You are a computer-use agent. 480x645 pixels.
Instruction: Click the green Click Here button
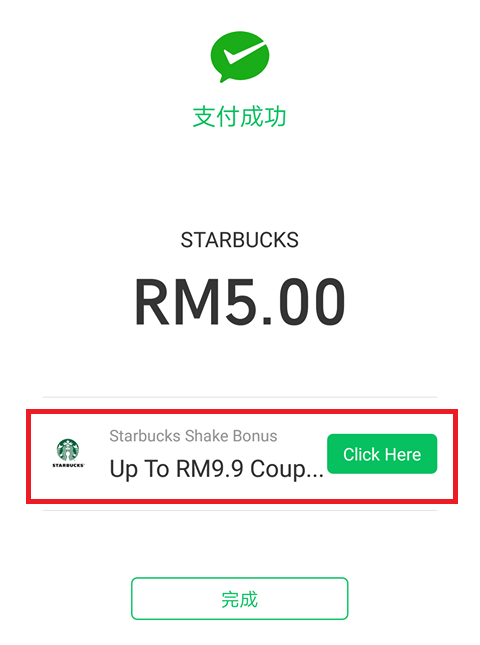tap(382, 454)
